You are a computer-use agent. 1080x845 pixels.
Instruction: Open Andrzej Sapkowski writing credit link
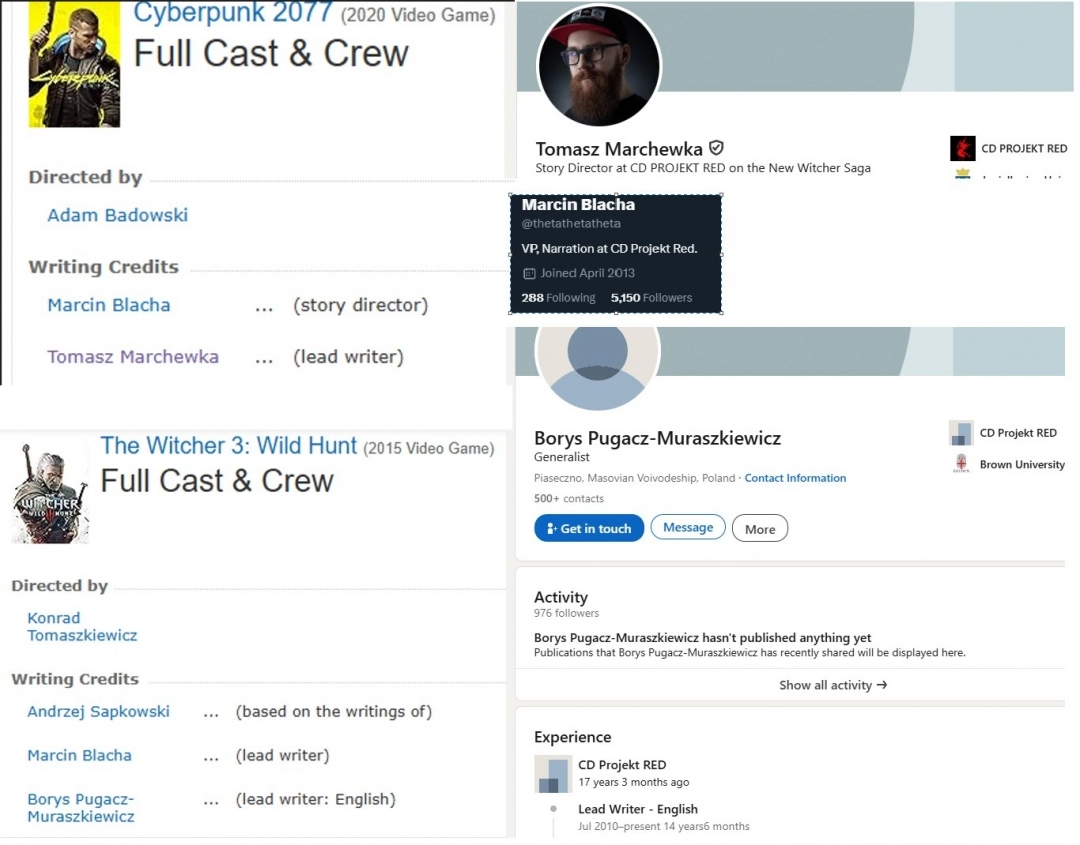[x=98, y=712]
